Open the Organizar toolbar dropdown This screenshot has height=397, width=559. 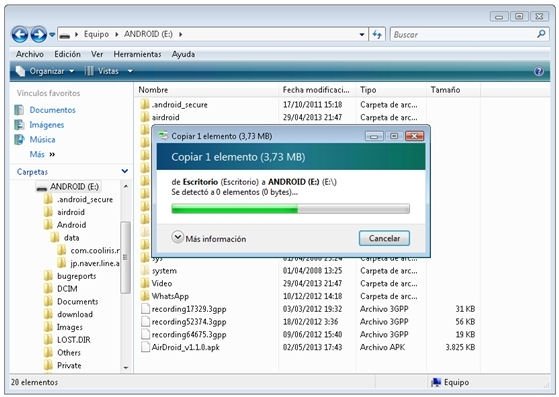click(x=45, y=71)
